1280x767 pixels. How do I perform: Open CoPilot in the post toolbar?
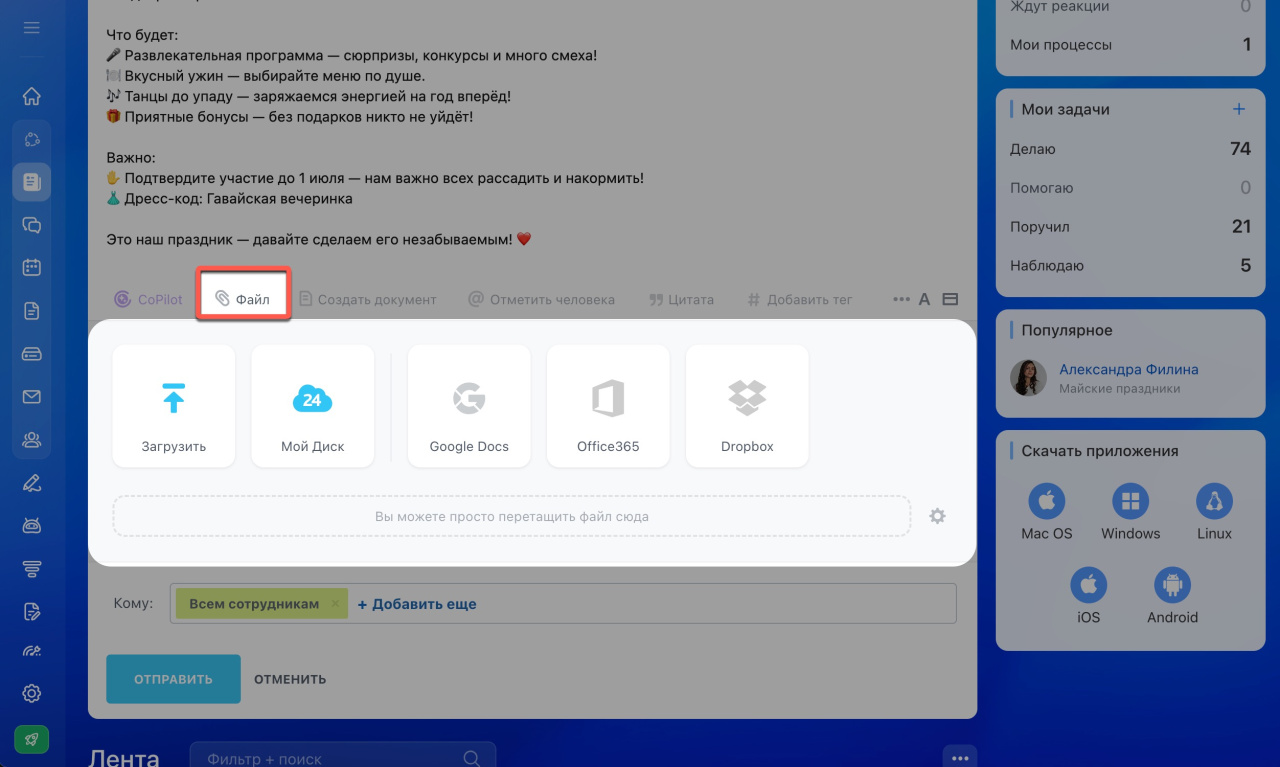149,299
